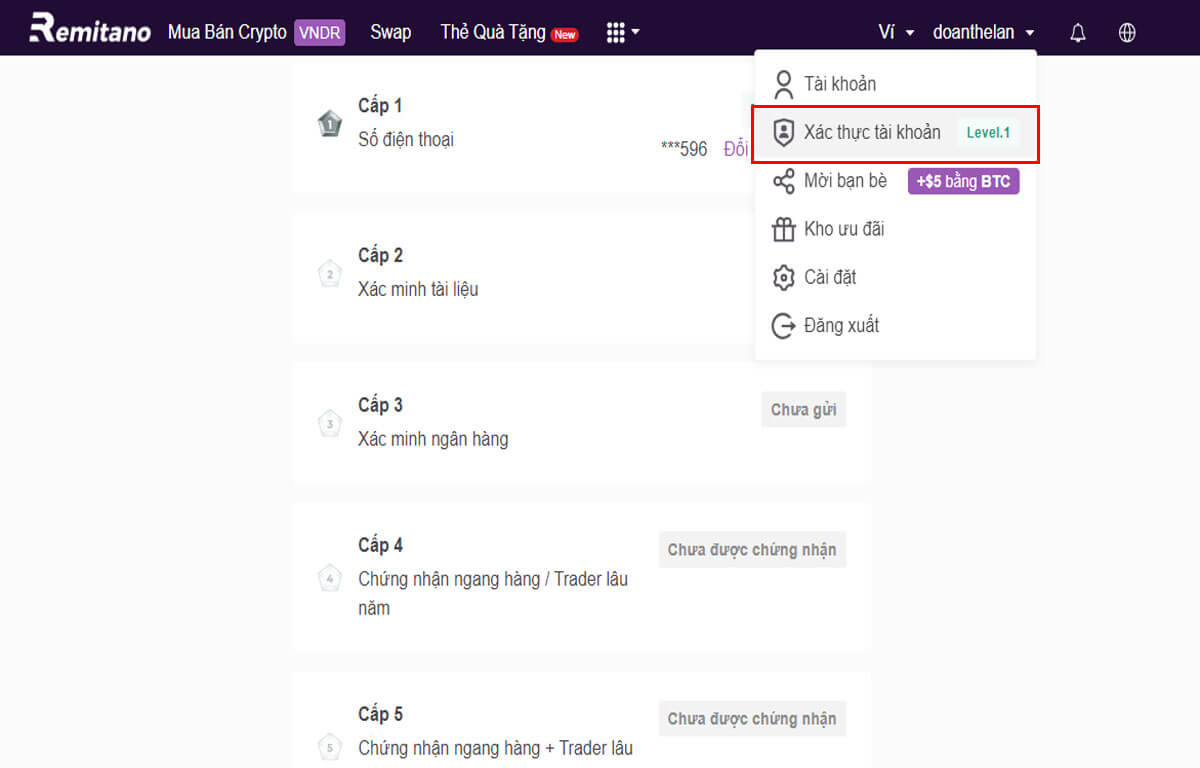Click the Đổi link next to the phone number
The width and height of the screenshot is (1200, 768).
pos(734,148)
